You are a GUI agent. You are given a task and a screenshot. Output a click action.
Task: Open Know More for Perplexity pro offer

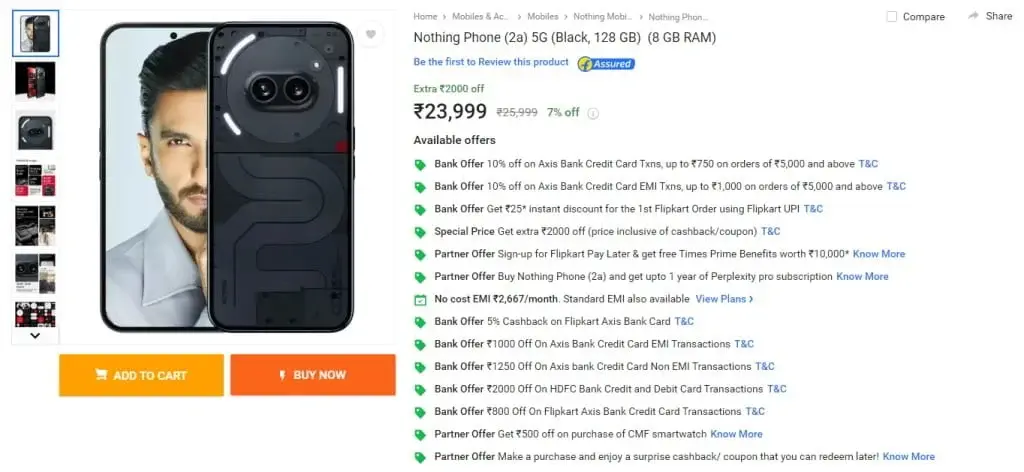pyautogui.click(x=862, y=276)
